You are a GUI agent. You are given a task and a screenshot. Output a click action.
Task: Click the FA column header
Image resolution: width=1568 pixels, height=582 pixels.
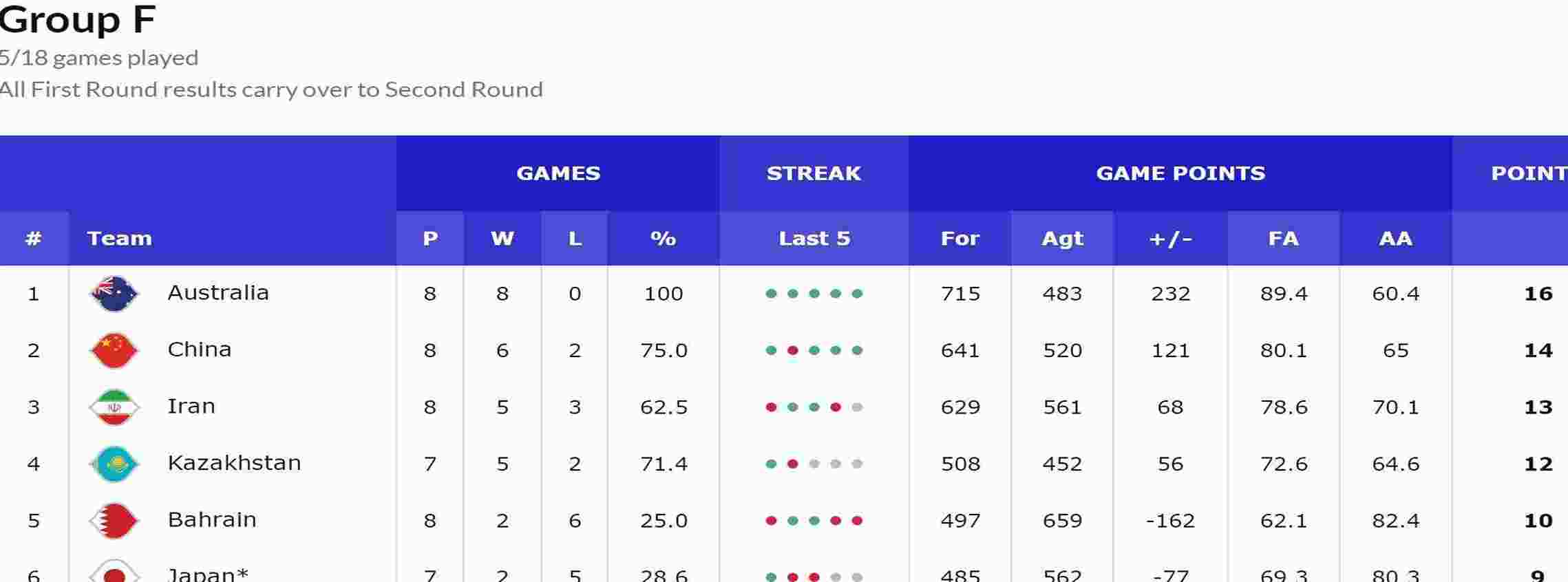pyautogui.click(x=1284, y=239)
